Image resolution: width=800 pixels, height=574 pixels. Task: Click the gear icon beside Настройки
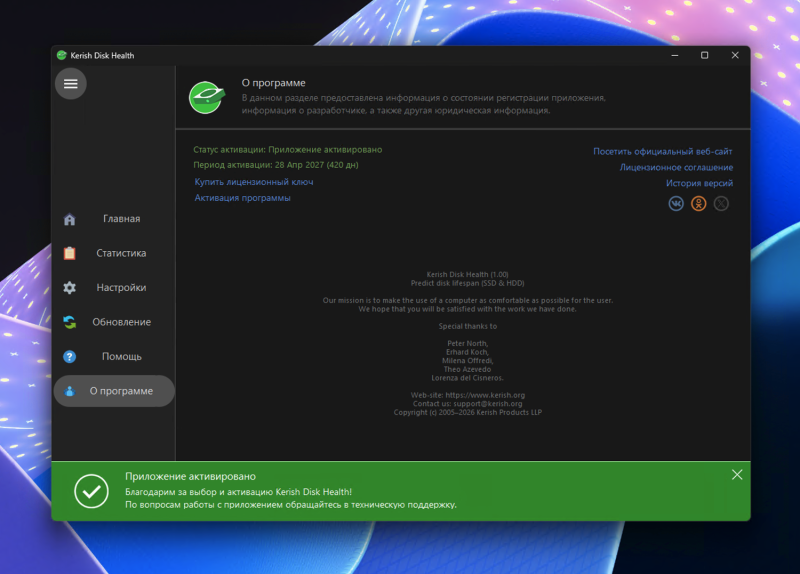tap(69, 288)
